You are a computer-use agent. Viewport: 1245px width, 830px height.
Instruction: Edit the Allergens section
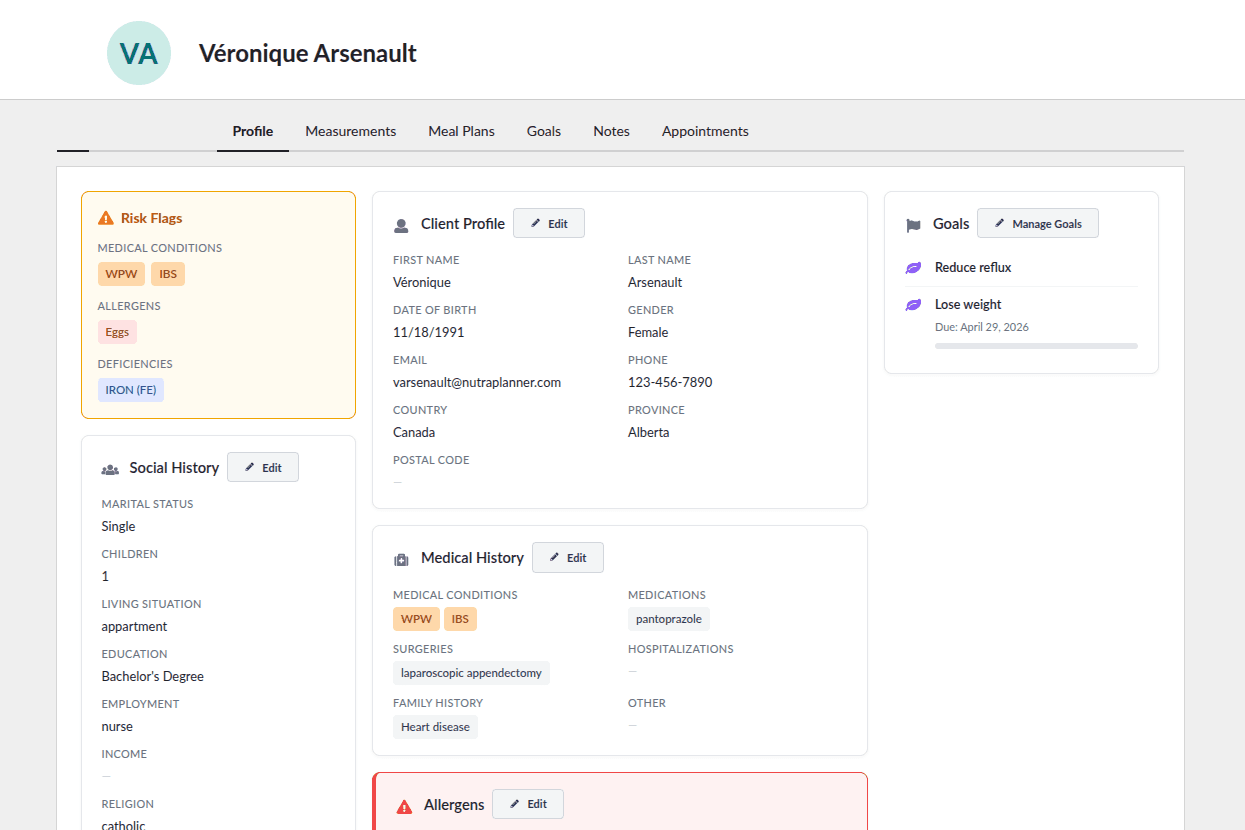(x=527, y=804)
